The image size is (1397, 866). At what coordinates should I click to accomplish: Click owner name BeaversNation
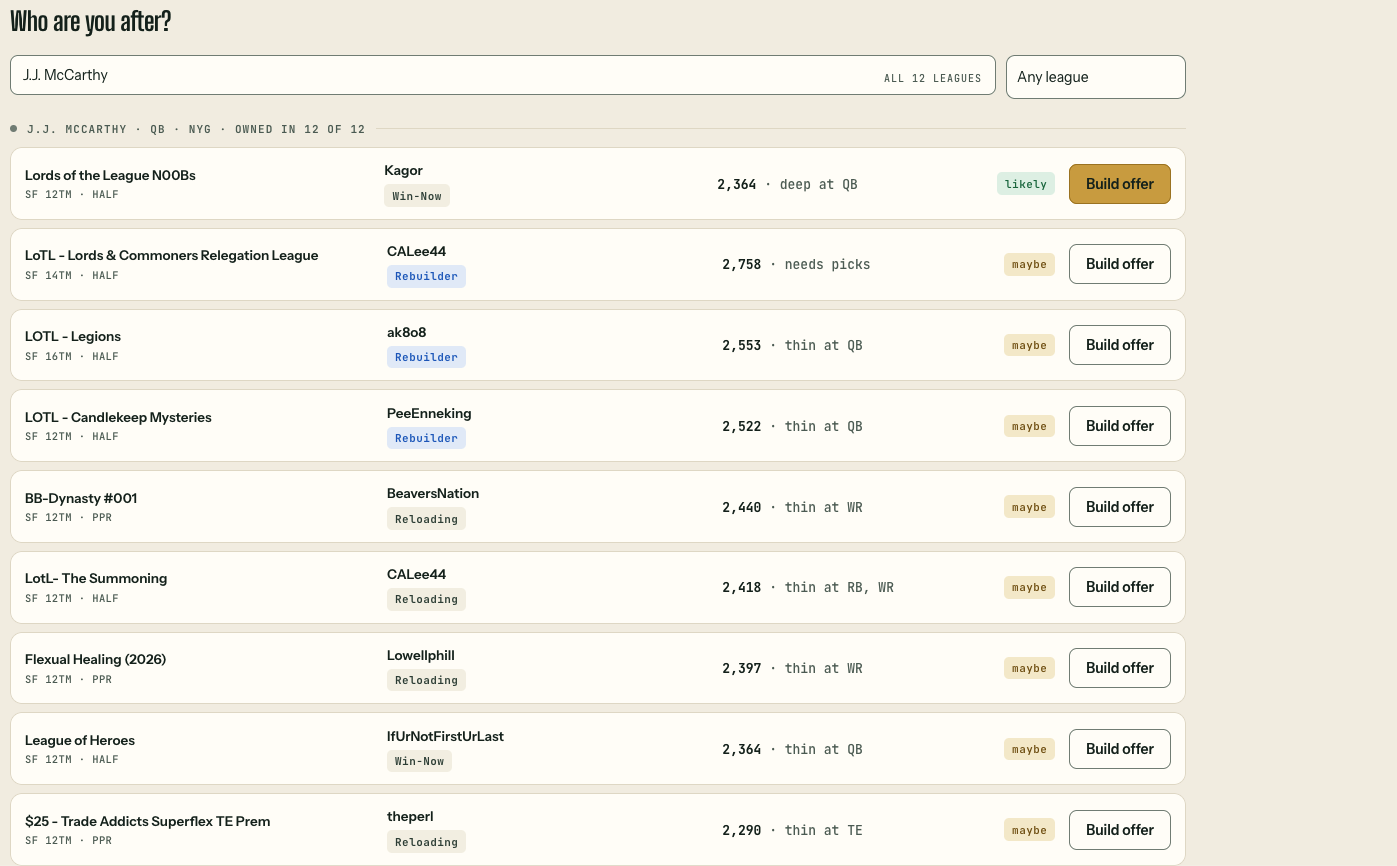[433, 493]
